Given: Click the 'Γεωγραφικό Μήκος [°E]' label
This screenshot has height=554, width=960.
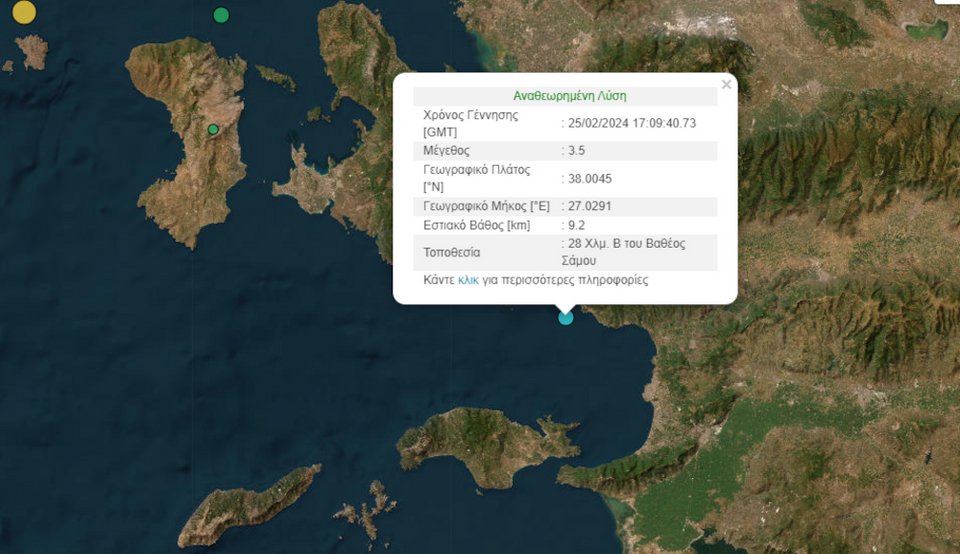Looking at the screenshot, I should [486, 206].
